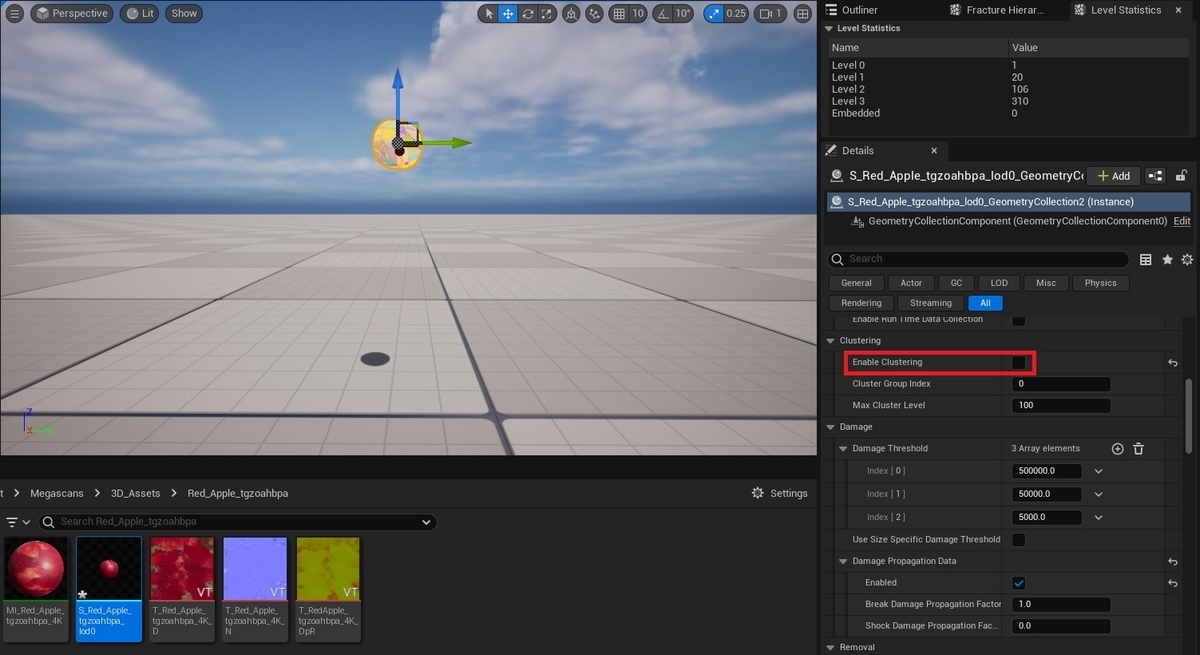Open Blueprint/add script icon next to Add
The width and height of the screenshot is (1200, 655).
(1155, 175)
